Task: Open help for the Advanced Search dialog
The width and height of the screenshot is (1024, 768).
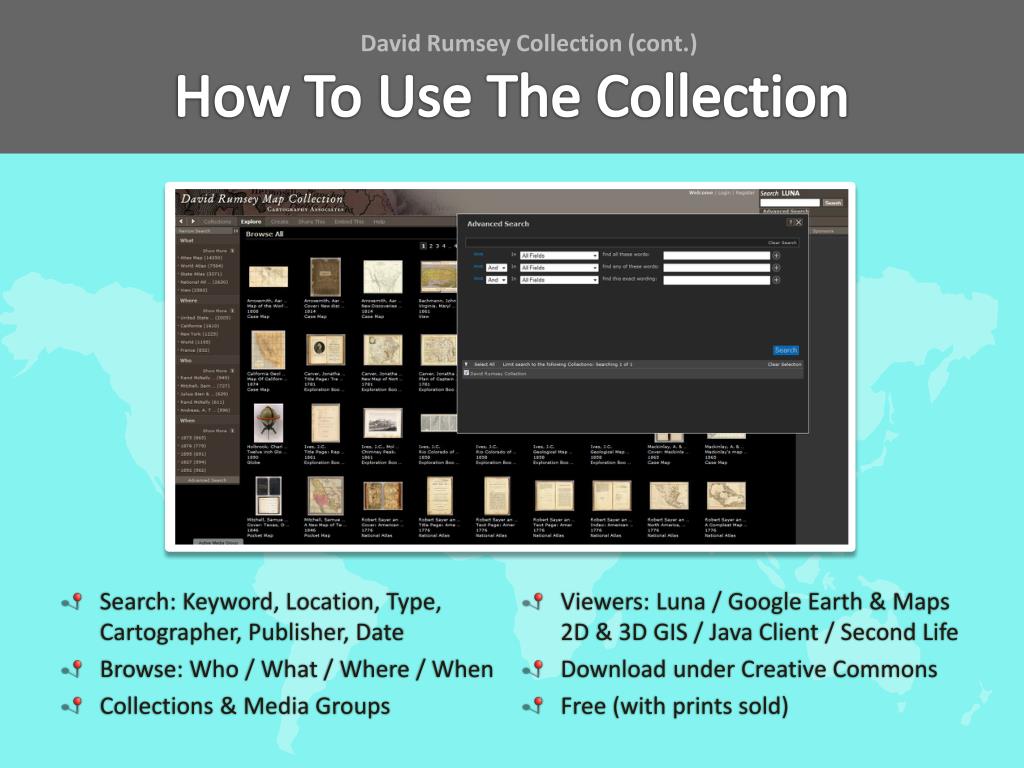Action: point(790,223)
